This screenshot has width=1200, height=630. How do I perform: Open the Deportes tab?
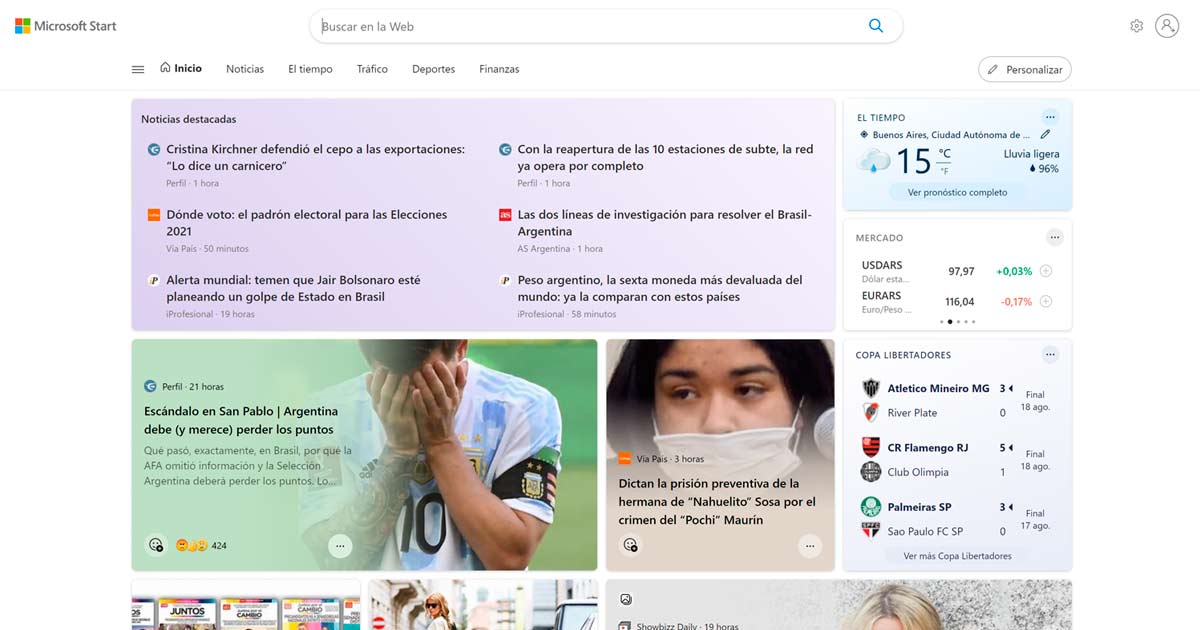click(x=433, y=69)
